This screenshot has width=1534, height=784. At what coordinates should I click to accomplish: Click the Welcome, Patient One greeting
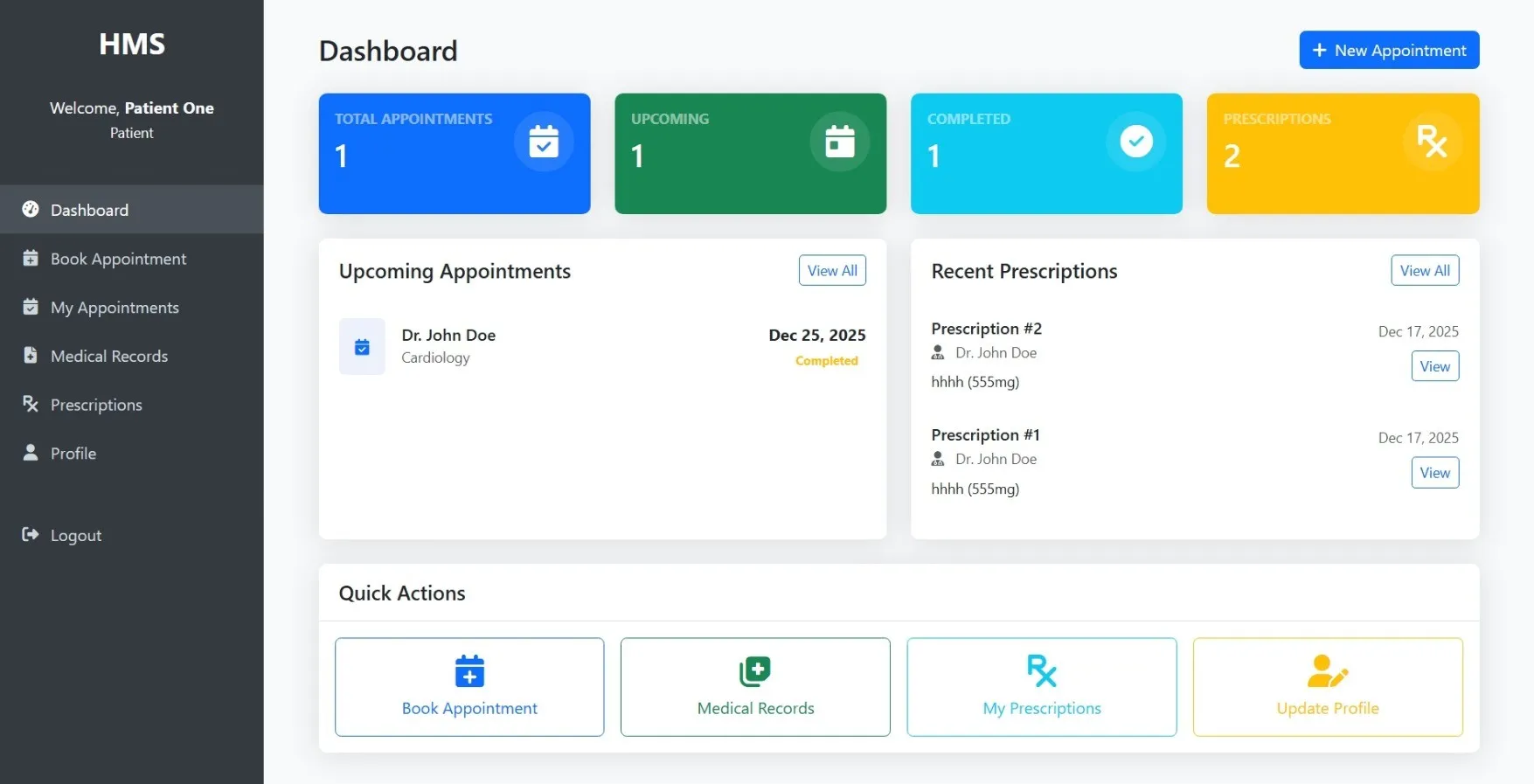[x=132, y=108]
